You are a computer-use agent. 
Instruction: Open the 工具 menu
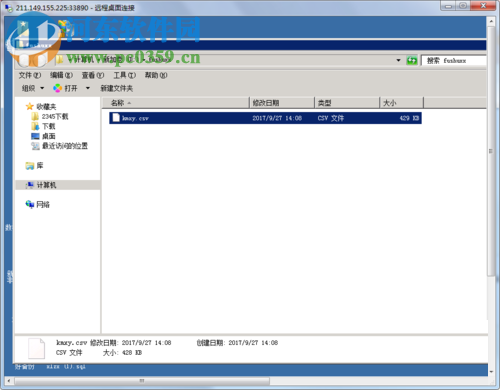click(x=125, y=75)
